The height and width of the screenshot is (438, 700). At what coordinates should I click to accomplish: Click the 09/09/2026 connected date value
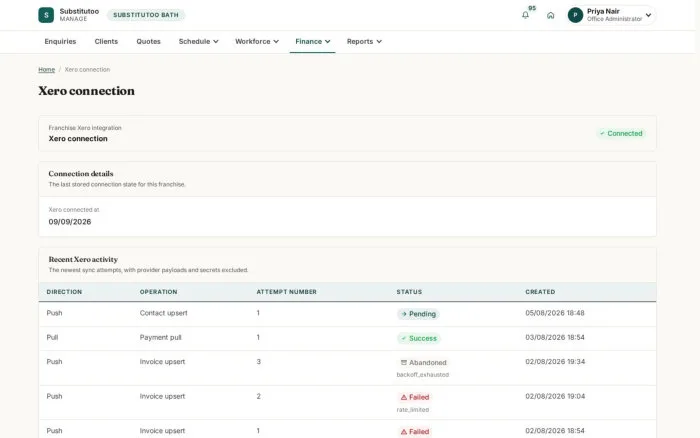(70, 222)
